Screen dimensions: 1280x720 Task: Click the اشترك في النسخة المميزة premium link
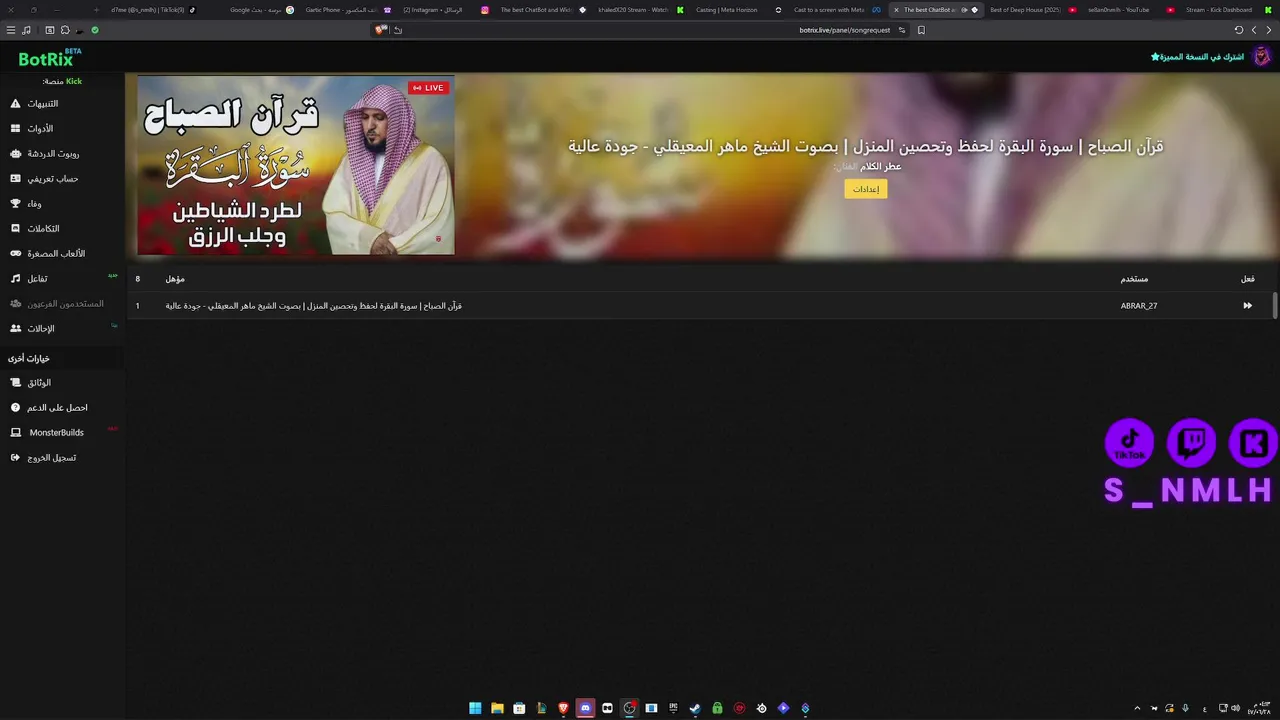[x=1197, y=57]
